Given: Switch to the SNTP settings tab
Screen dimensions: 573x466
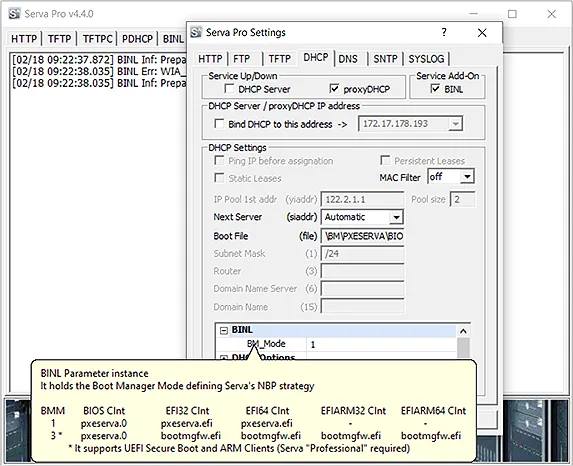Looking at the screenshot, I should tap(385, 59).
